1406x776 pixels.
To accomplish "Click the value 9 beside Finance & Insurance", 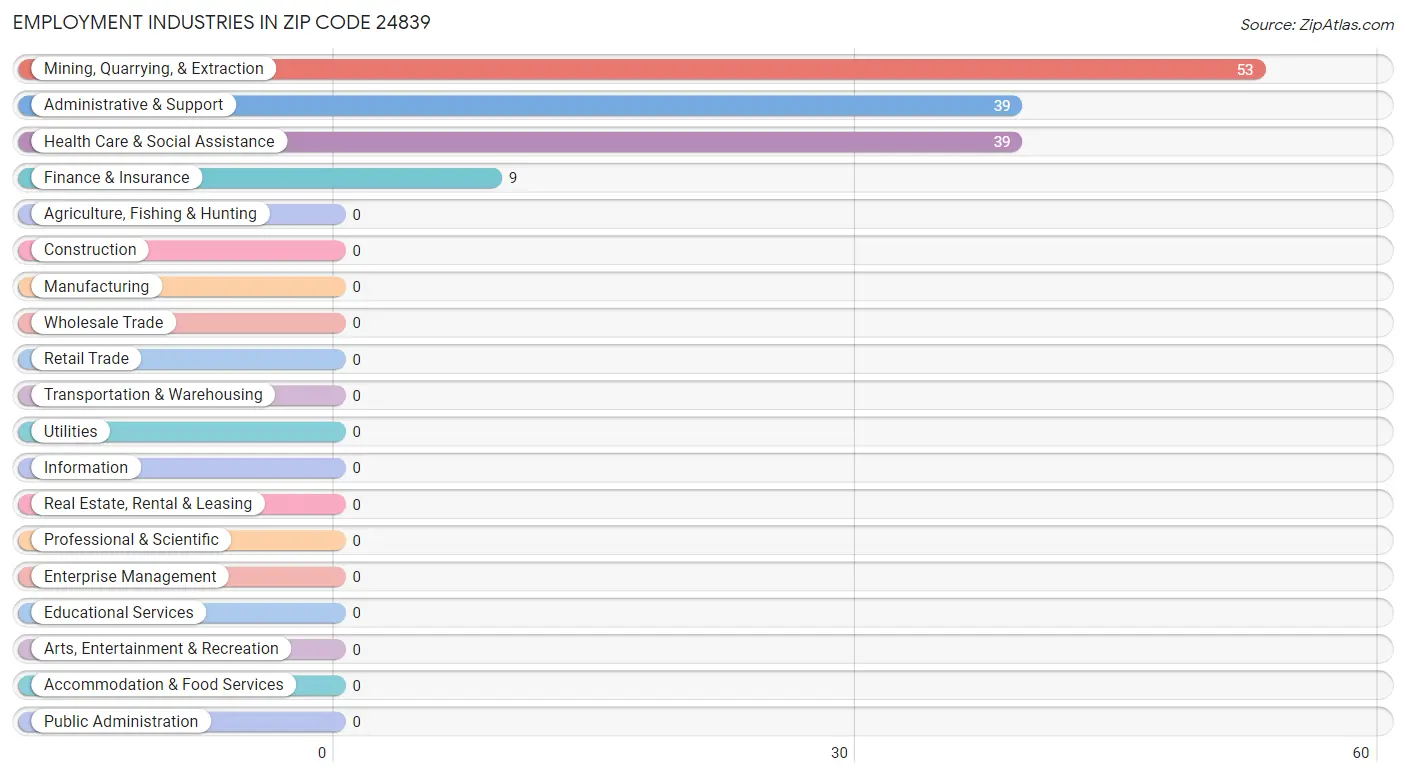I will [x=513, y=179].
